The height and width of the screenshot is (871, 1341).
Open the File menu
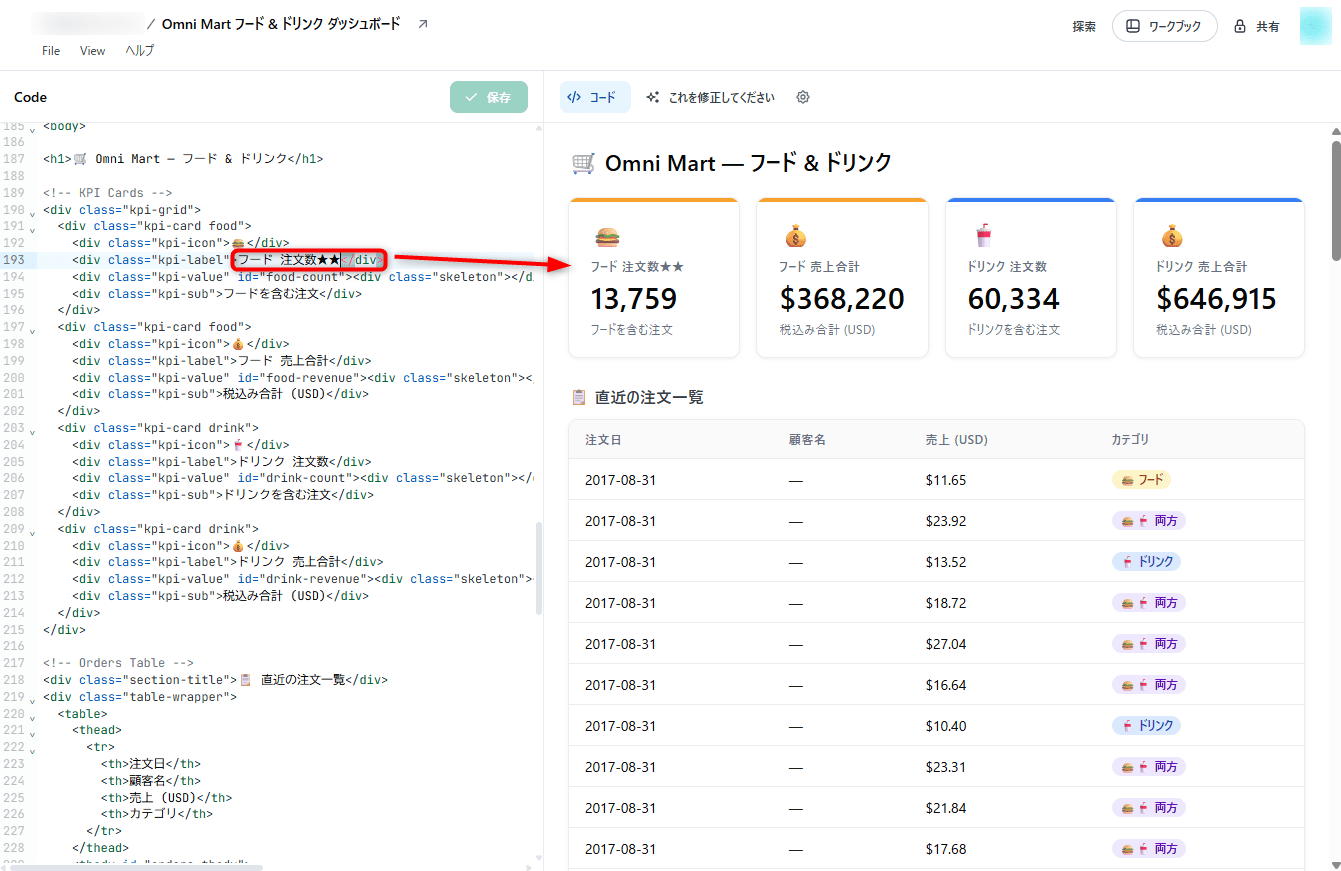tap(51, 51)
